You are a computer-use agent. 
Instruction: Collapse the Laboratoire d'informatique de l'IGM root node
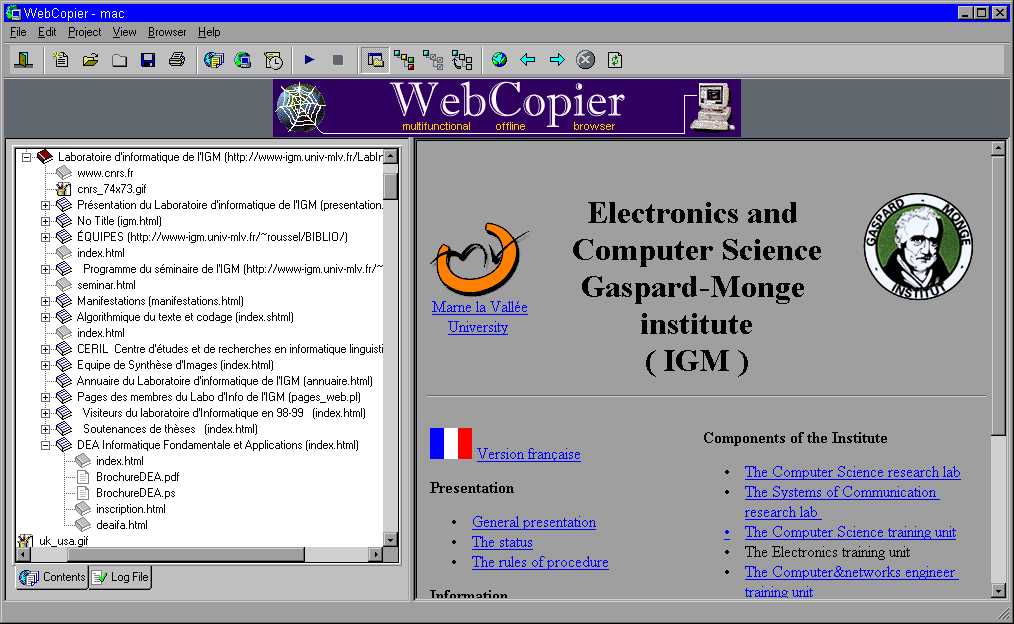coord(27,157)
